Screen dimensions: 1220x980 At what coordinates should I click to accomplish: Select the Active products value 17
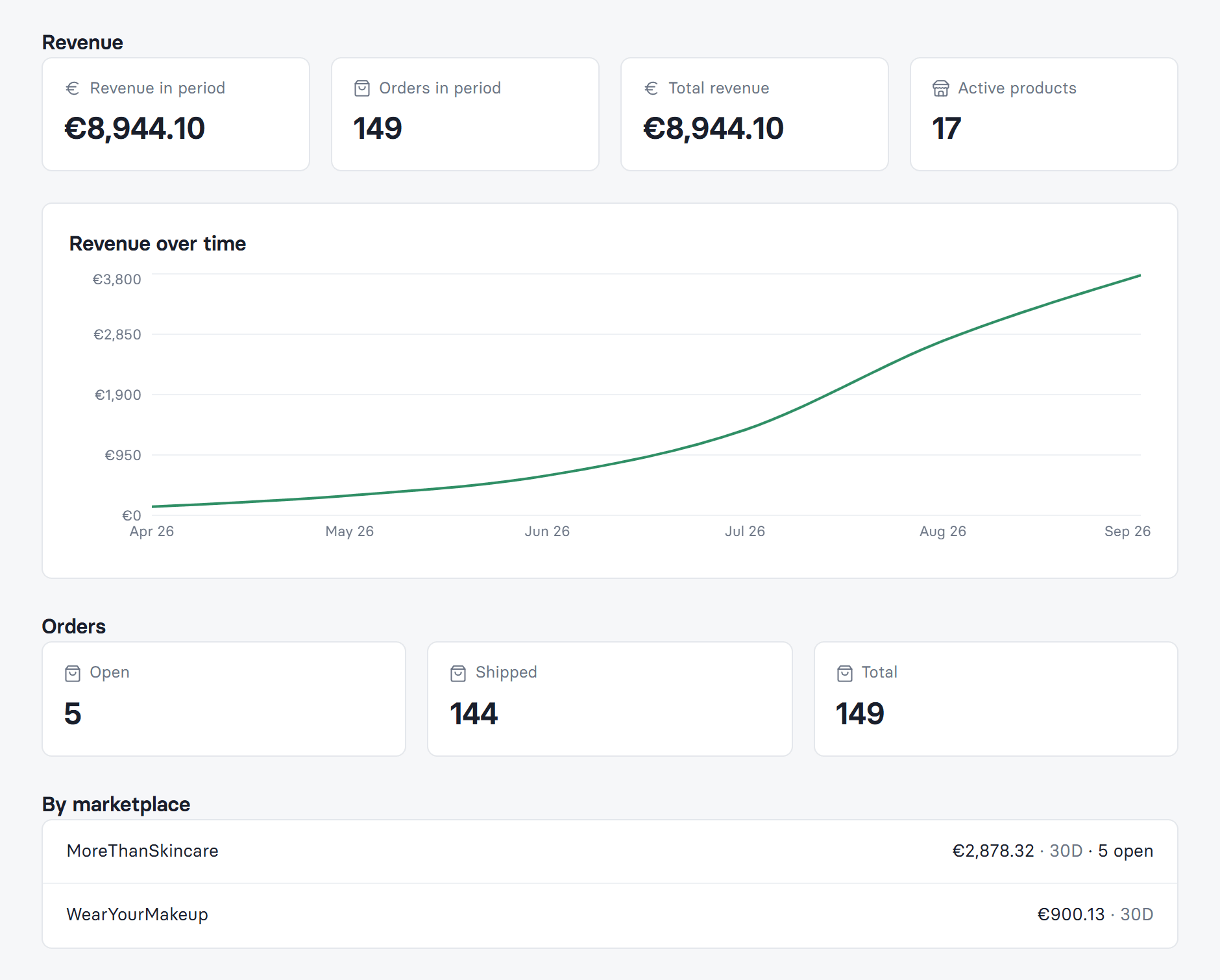click(947, 129)
